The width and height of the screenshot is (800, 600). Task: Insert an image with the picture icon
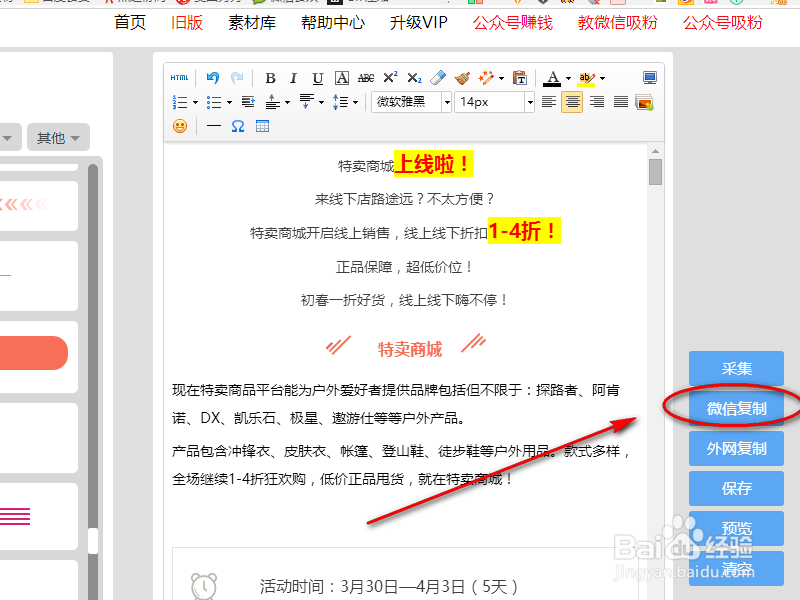(644, 102)
